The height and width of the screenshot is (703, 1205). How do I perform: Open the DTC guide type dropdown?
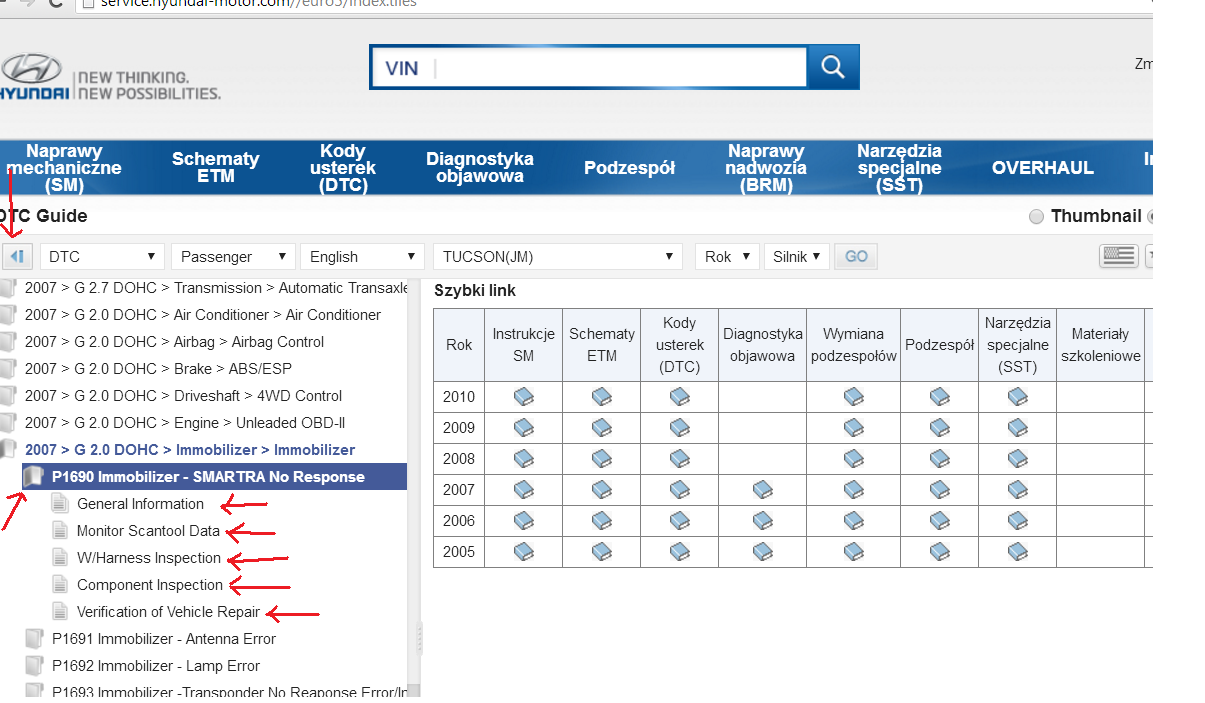point(102,257)
